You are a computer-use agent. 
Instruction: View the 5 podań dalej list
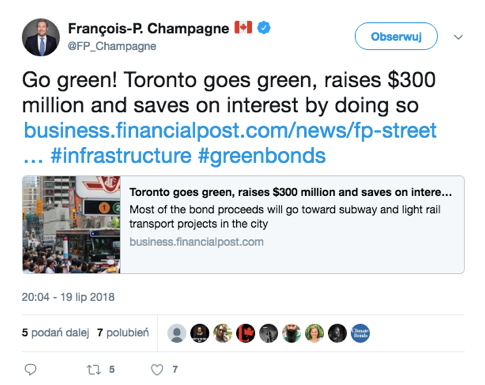[56, 332]
